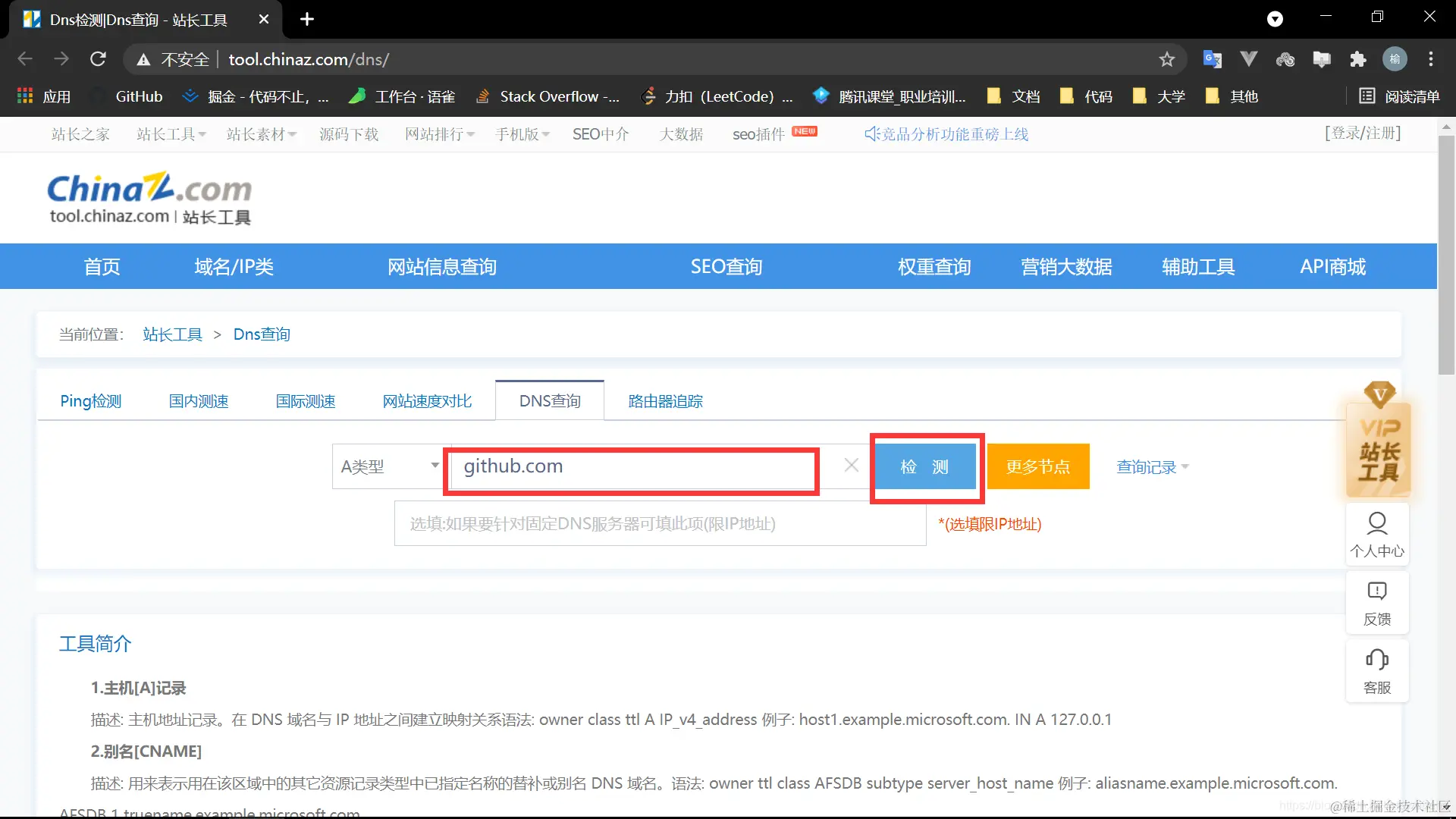This screenshot has height=819, width=1456.
Task: Open 个人中心 from the right sidebar
Action: tap(1377, 533)
